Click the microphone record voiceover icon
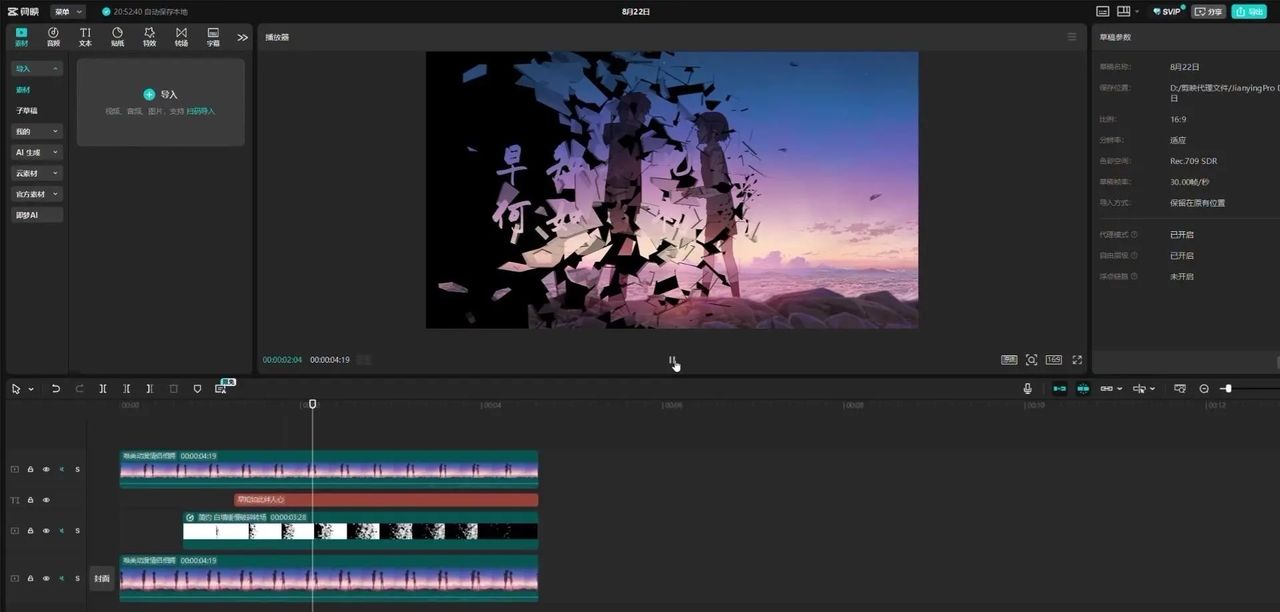This screenshot has width=1280, height=612. [x=1027, y=389]
